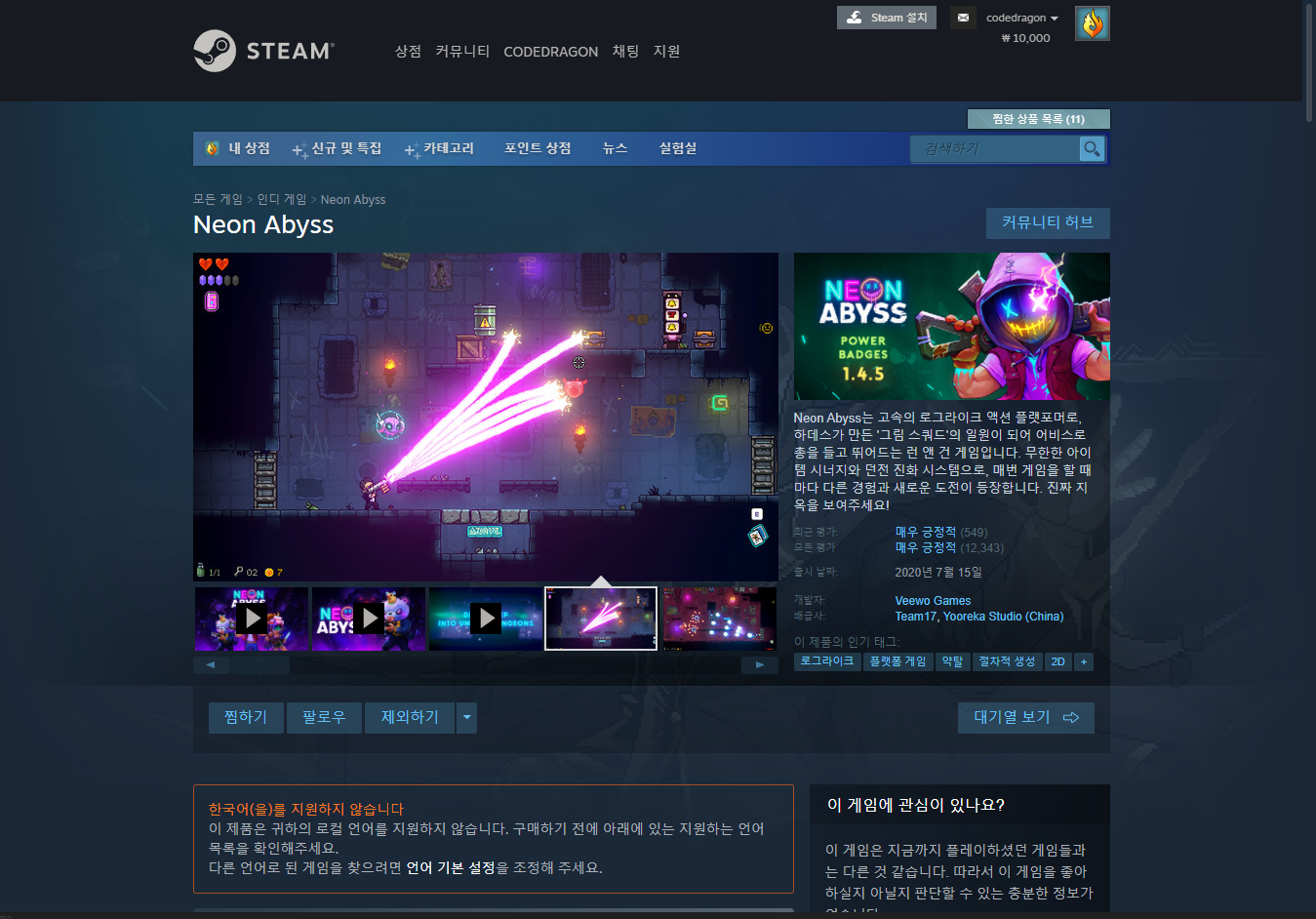Click the plus button to add tags
The height and width of the screenshot is (919, 1316).
[1083, 661]
